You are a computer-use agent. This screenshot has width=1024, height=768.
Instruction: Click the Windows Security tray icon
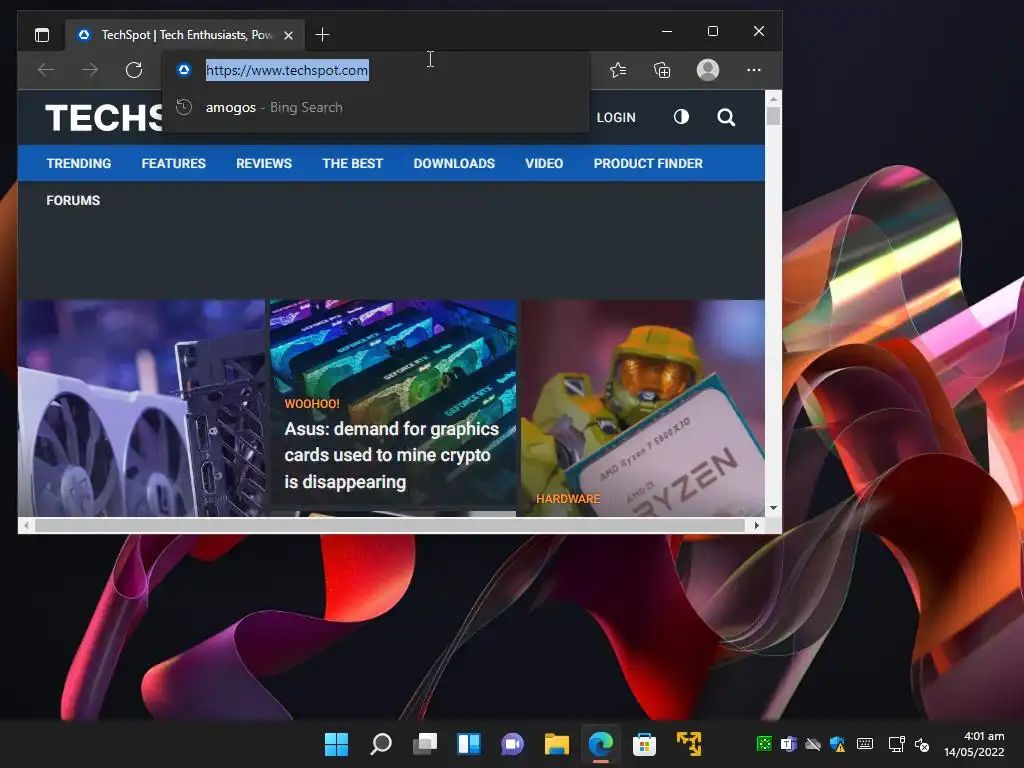pos(838,744)
